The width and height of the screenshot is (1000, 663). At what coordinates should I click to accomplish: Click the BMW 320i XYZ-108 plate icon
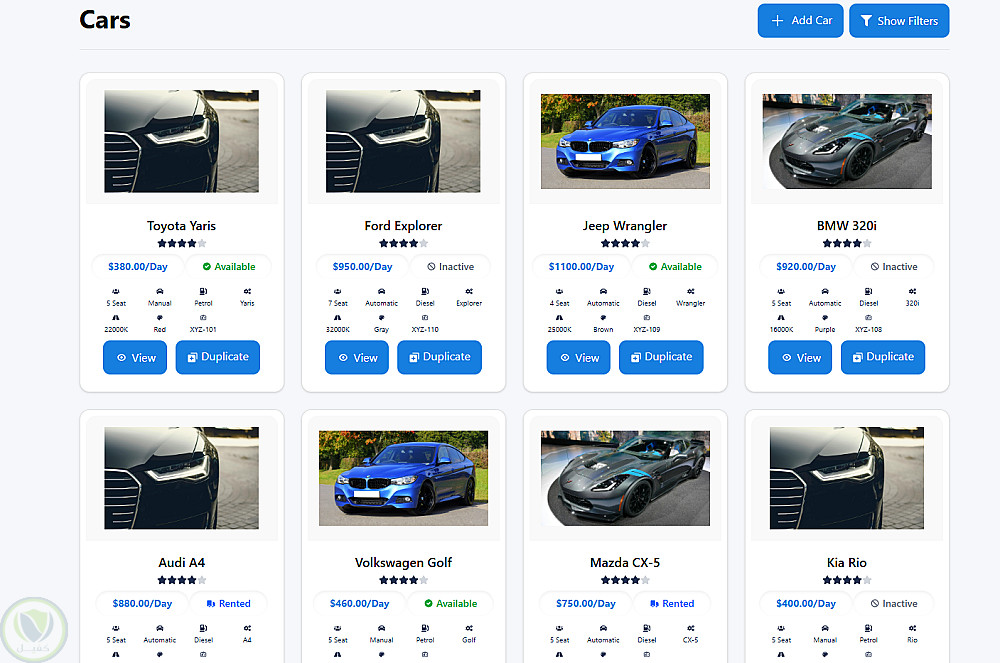click(x=869, y=317)
